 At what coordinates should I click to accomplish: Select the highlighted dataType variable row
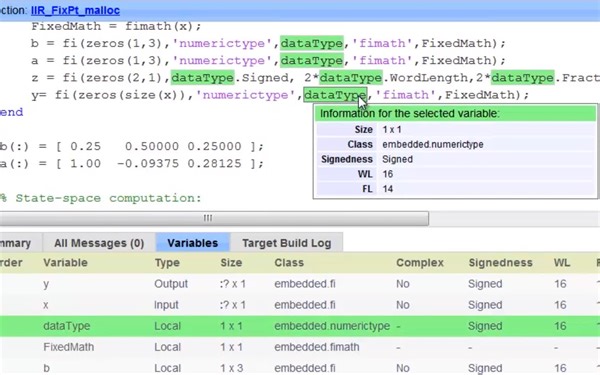[300, 326]
